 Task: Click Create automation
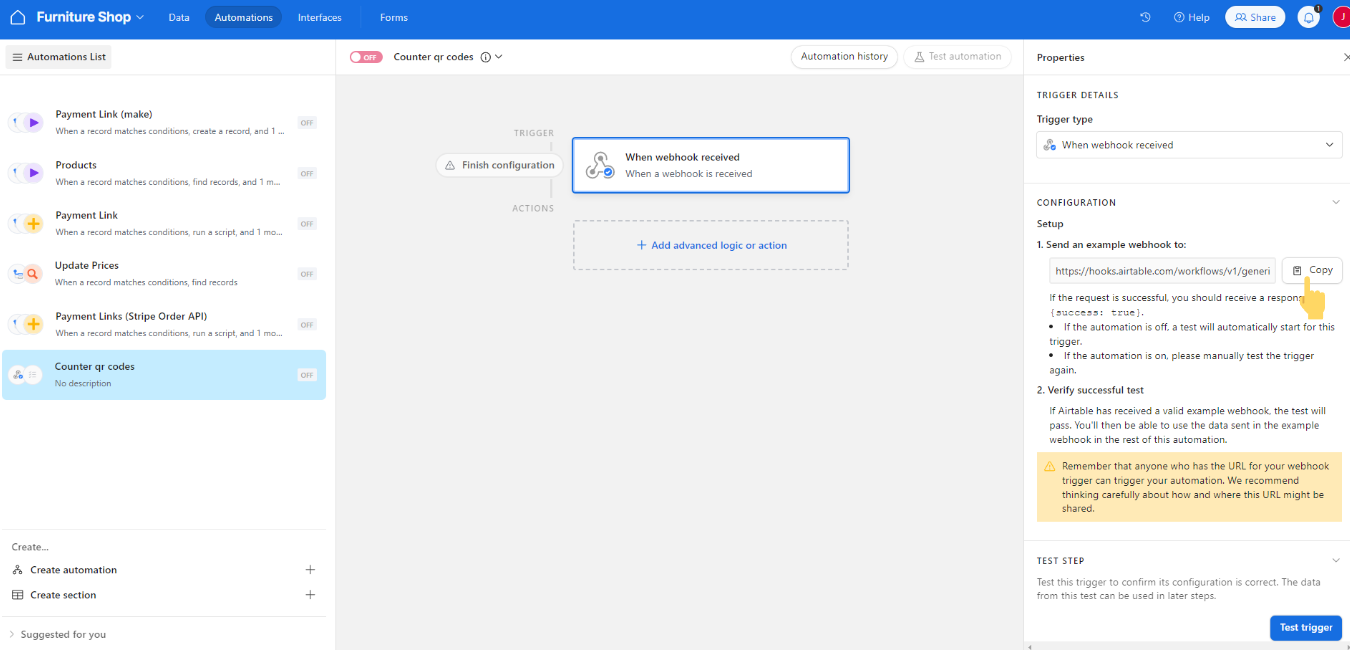(73, 570)
